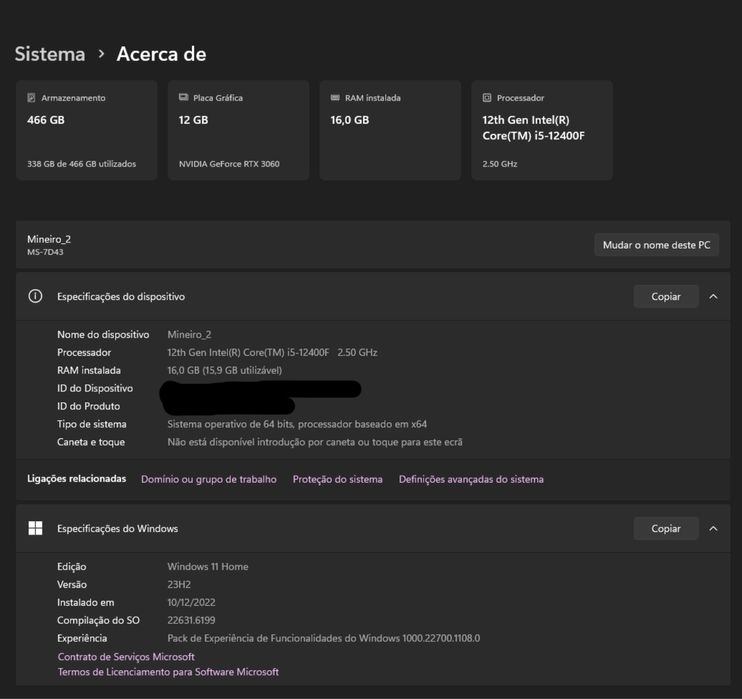Copy device specifications with Copiar
742x699 pixels.
[x=666, y=296]
